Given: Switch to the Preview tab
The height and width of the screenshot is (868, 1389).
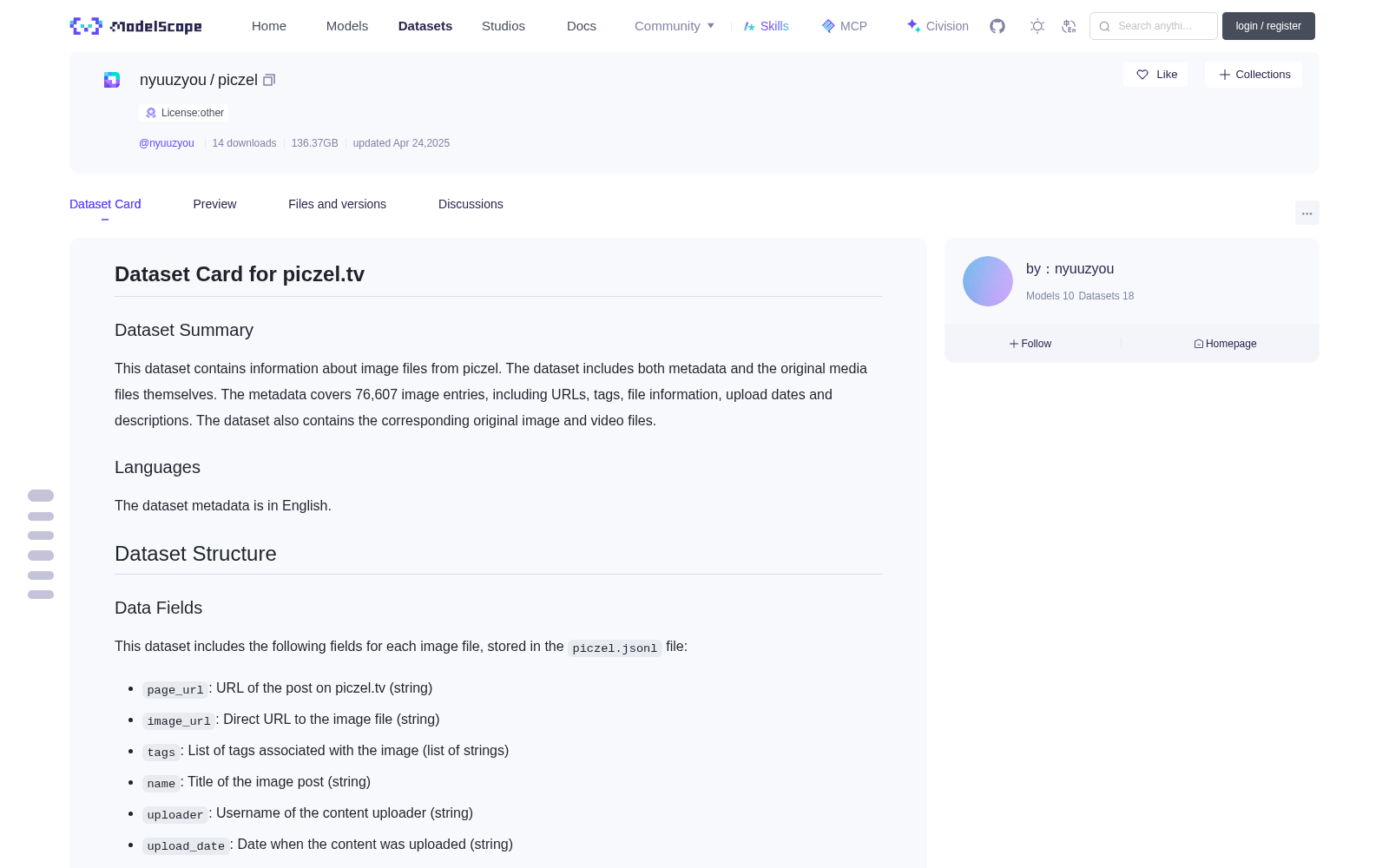Looking at the screenshot, I should point(214,204).
